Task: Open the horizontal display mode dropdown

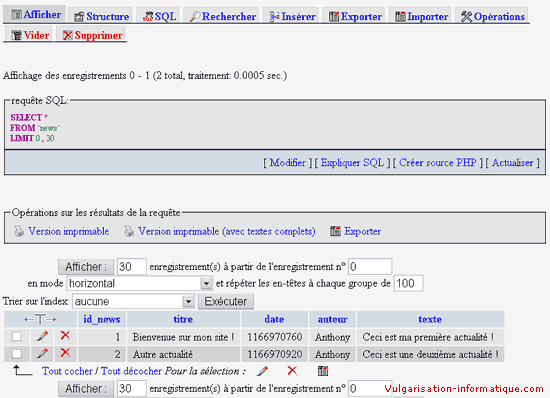Action: pyautogui.click(x=139, y=283)
